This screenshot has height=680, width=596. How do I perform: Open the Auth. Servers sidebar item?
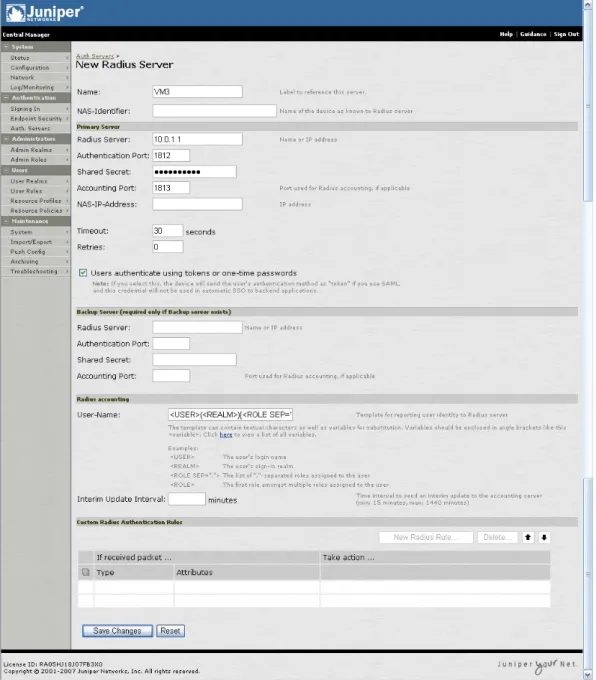tap(30, 128)
